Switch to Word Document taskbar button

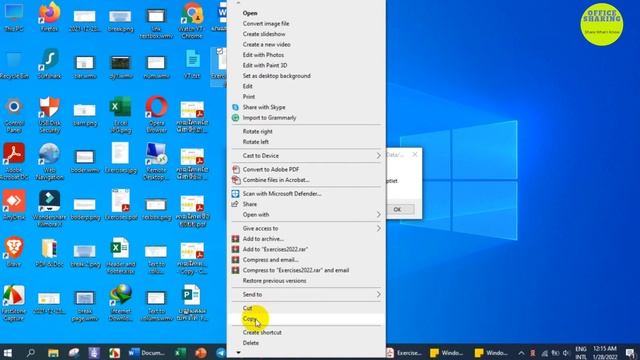[147, 353]
